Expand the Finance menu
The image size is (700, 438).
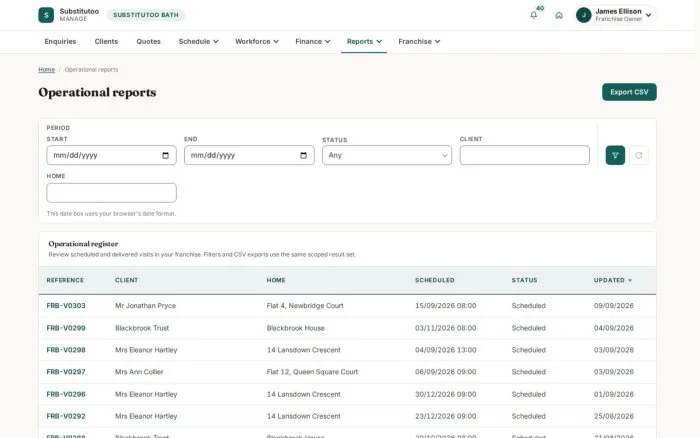pos(312,42)
